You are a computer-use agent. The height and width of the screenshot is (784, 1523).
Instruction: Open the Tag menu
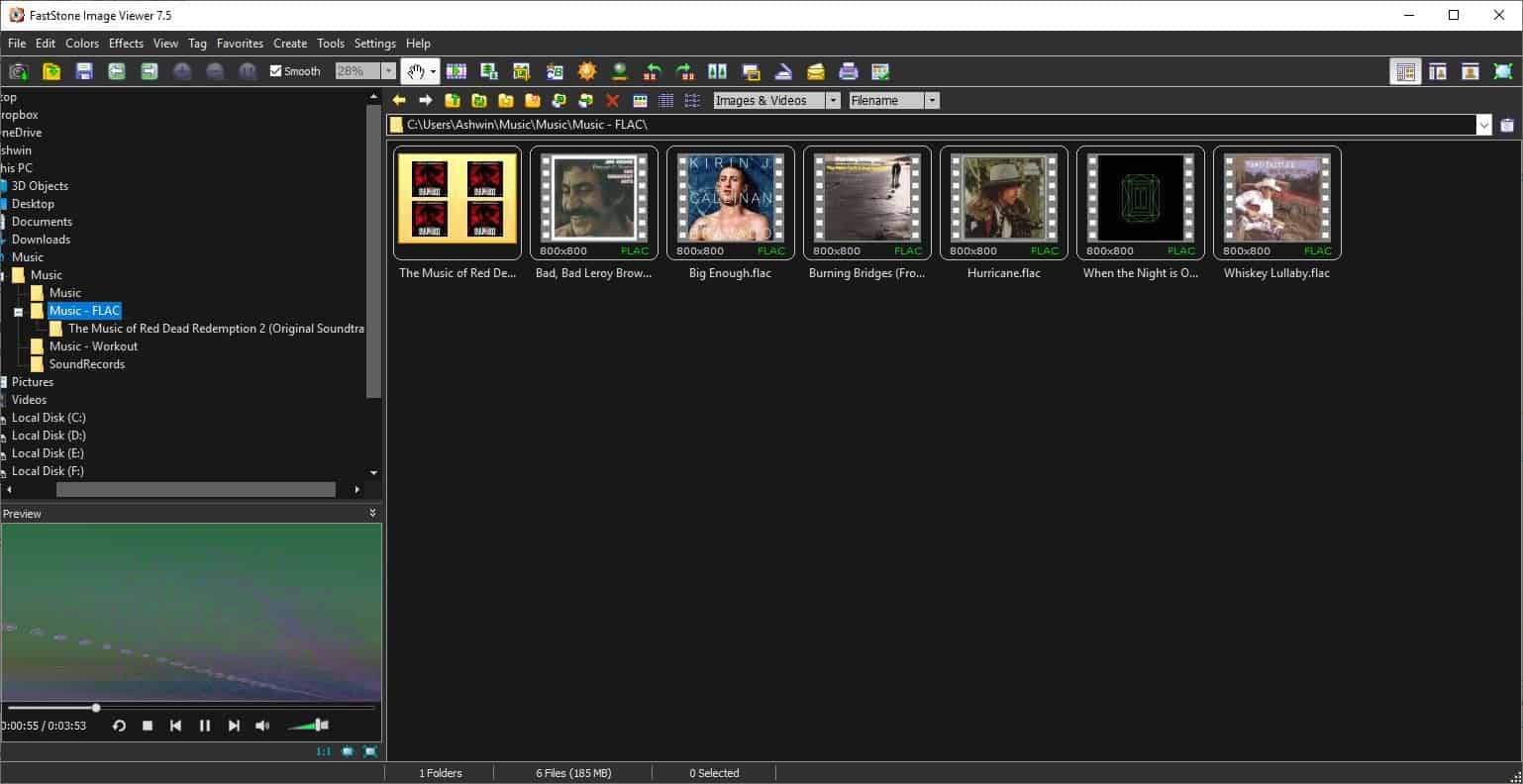(x=197, y=44)
